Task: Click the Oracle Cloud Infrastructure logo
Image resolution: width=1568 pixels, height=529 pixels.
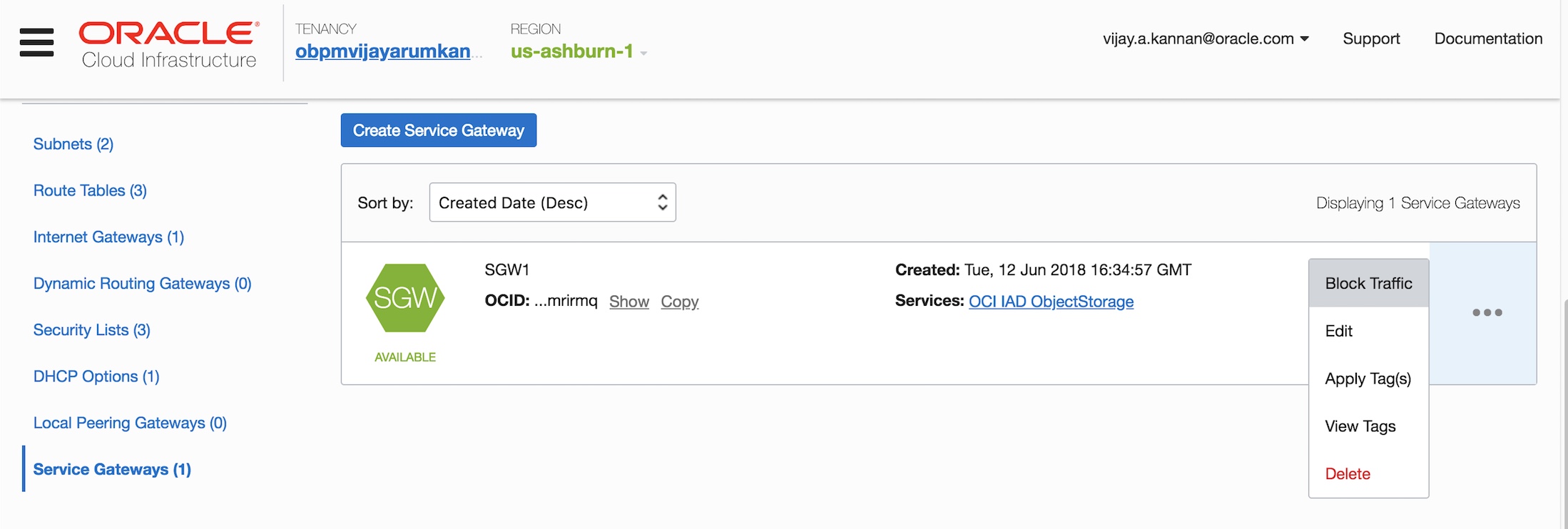Action: tap(169, 44)
